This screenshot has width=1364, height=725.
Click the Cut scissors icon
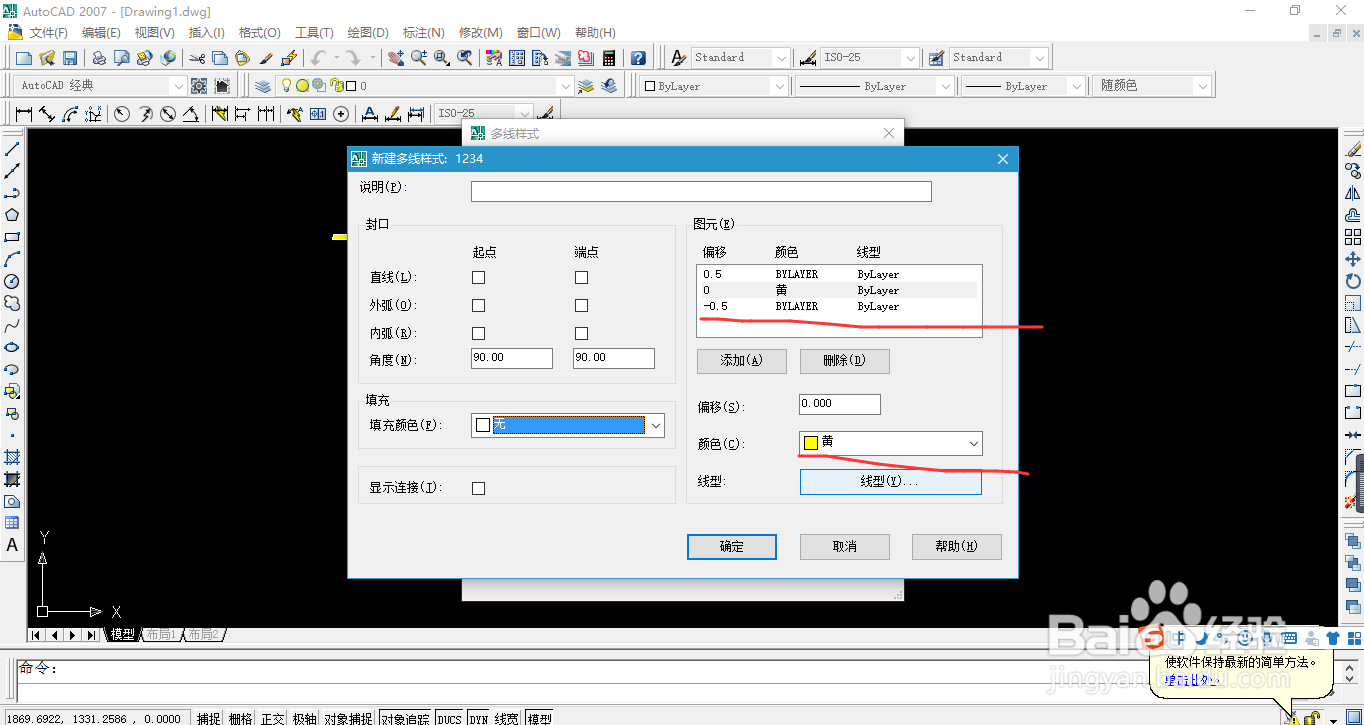click(x=197, y=58)
